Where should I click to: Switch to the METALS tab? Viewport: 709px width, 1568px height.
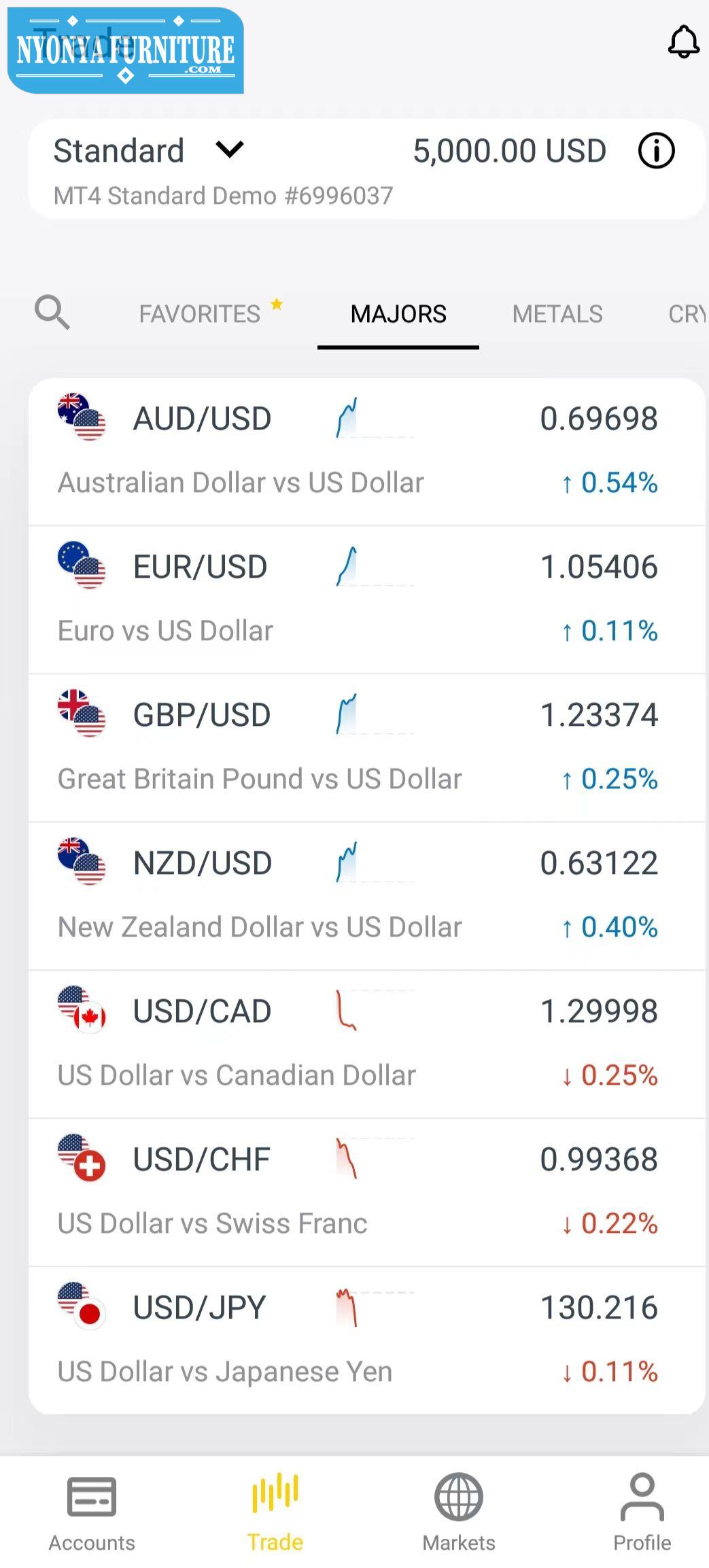point(557,314)
